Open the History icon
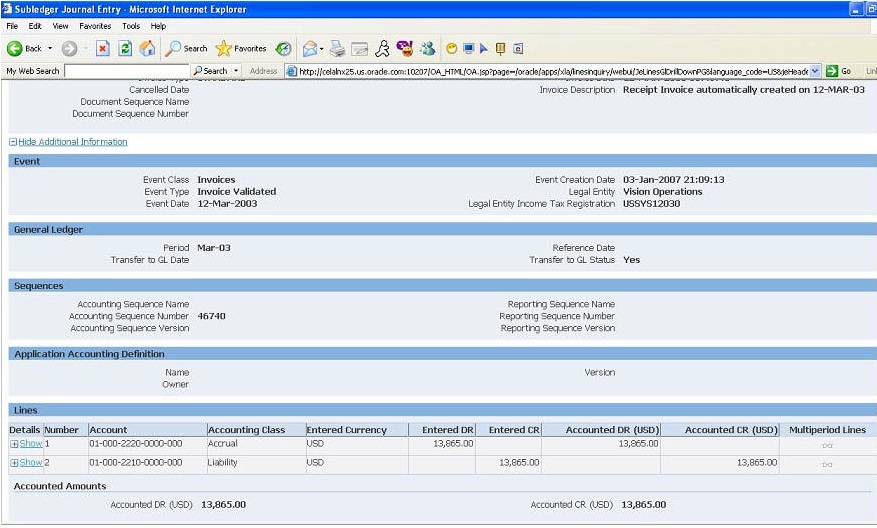 284,49
